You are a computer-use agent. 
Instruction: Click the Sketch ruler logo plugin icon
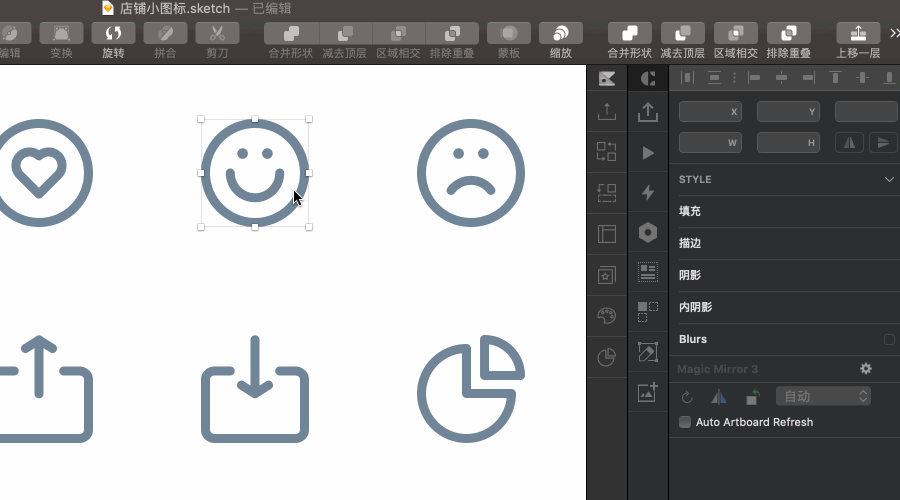coord(607,79)
